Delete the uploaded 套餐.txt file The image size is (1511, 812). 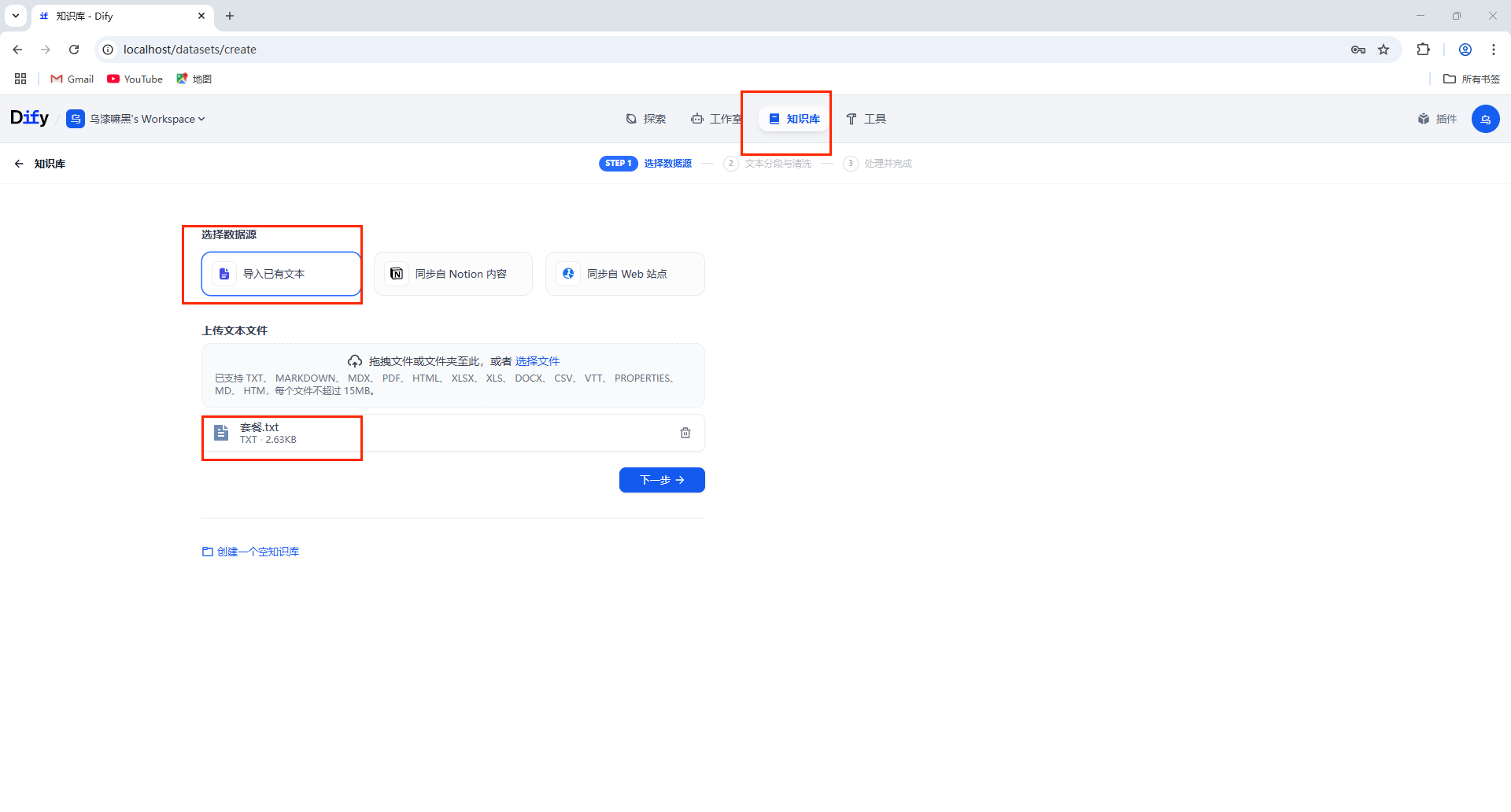point(685,433)
